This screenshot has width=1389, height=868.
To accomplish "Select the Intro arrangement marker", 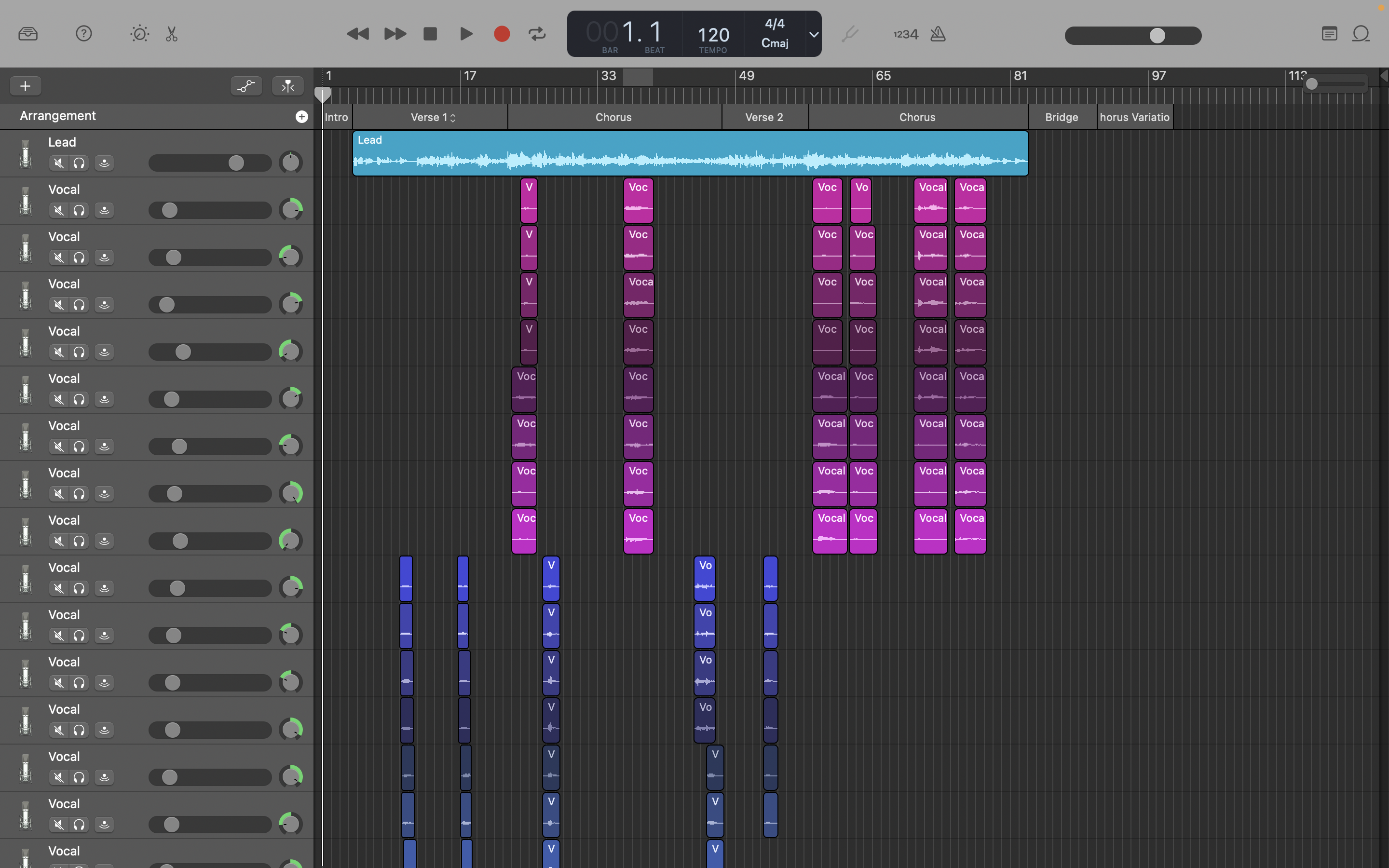I will tap(337, 117).
